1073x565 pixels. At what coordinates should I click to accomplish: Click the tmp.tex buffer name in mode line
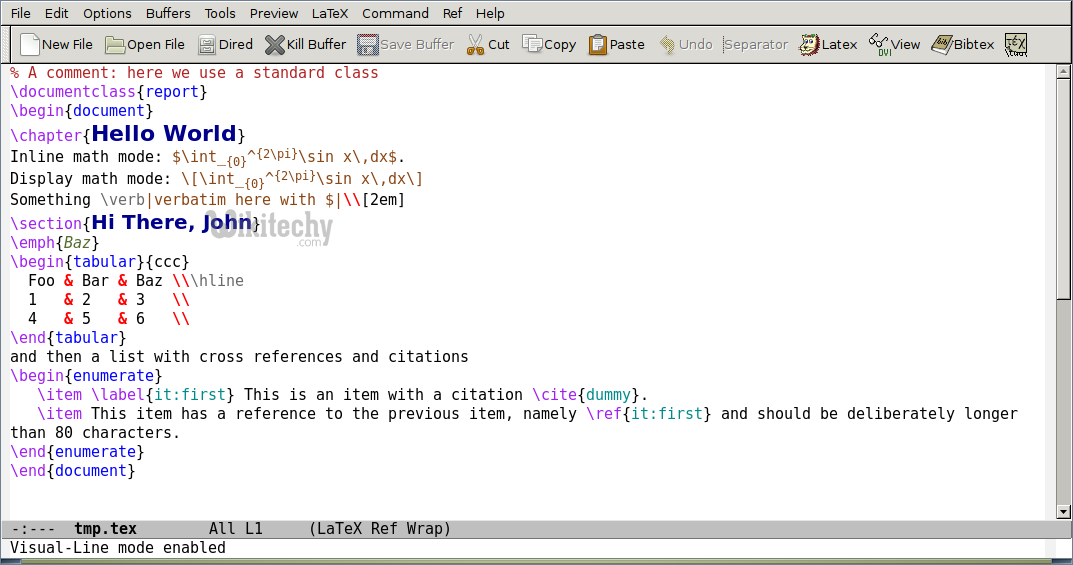click(x=105, y=529)
